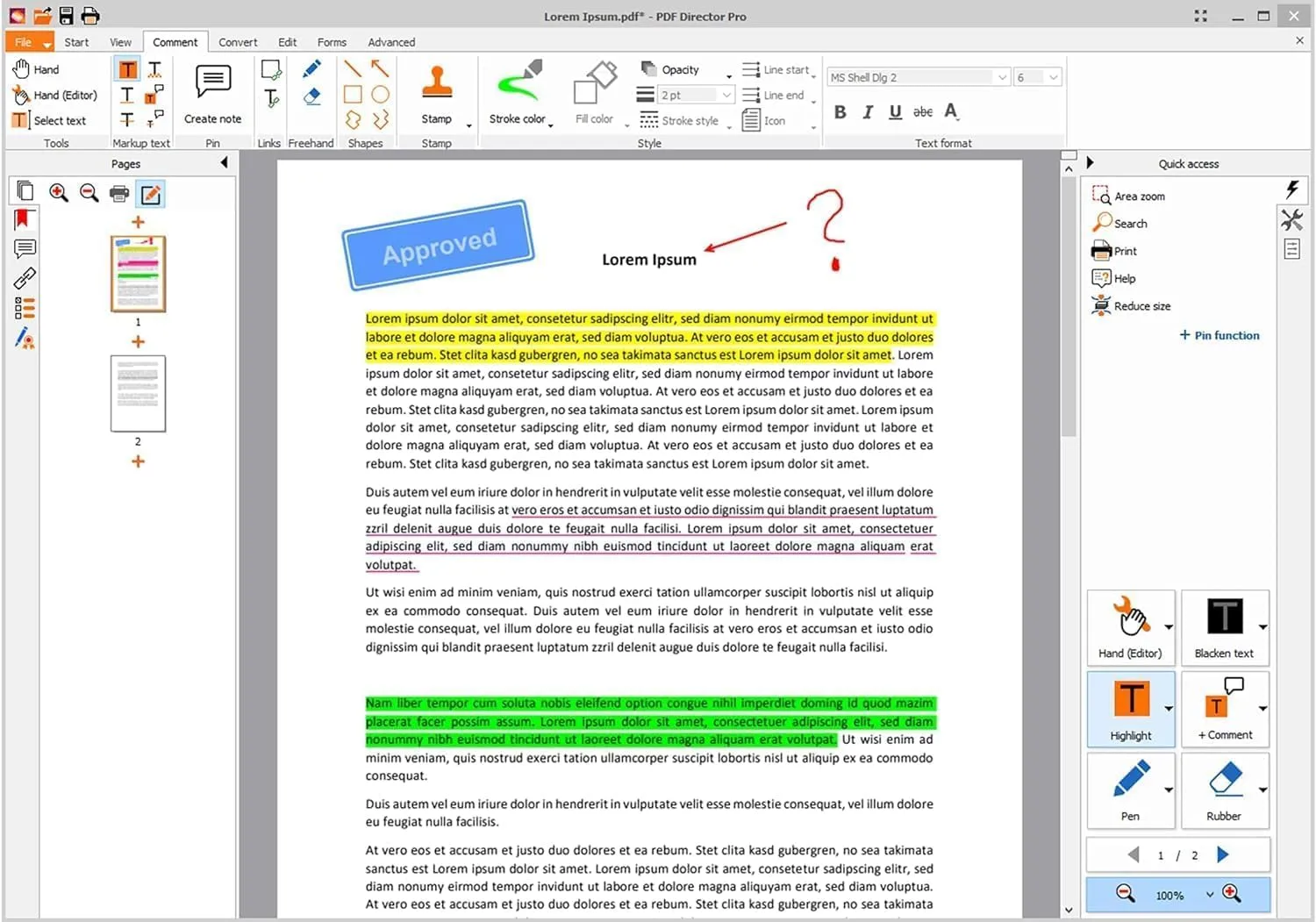
Task: Open the File menu
Action: click(23, 41)
